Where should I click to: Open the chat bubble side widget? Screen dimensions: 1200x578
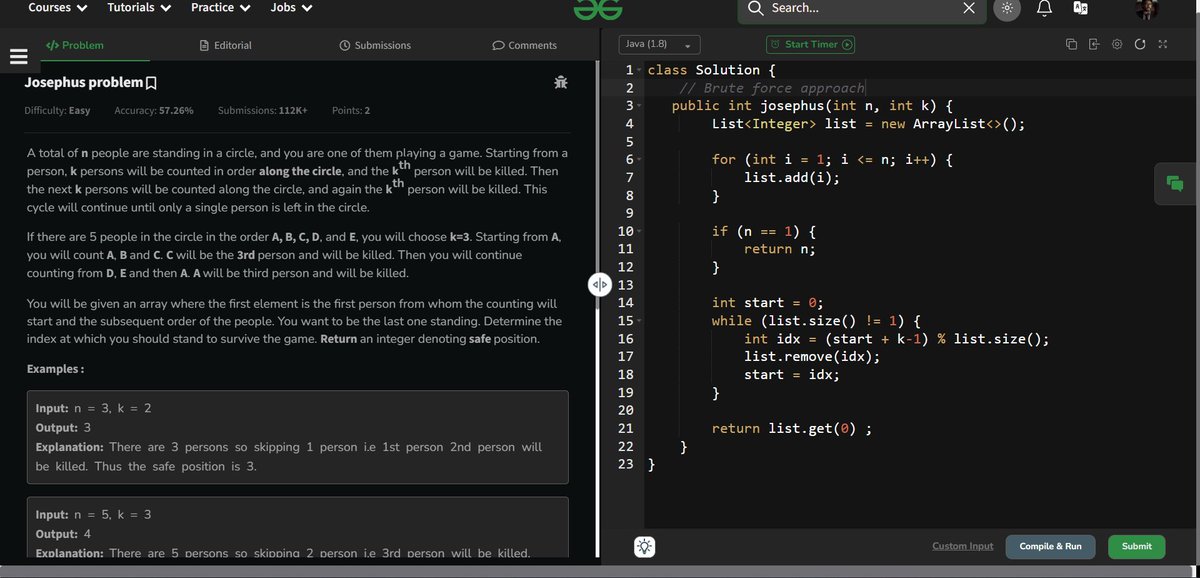[1175, 183]
